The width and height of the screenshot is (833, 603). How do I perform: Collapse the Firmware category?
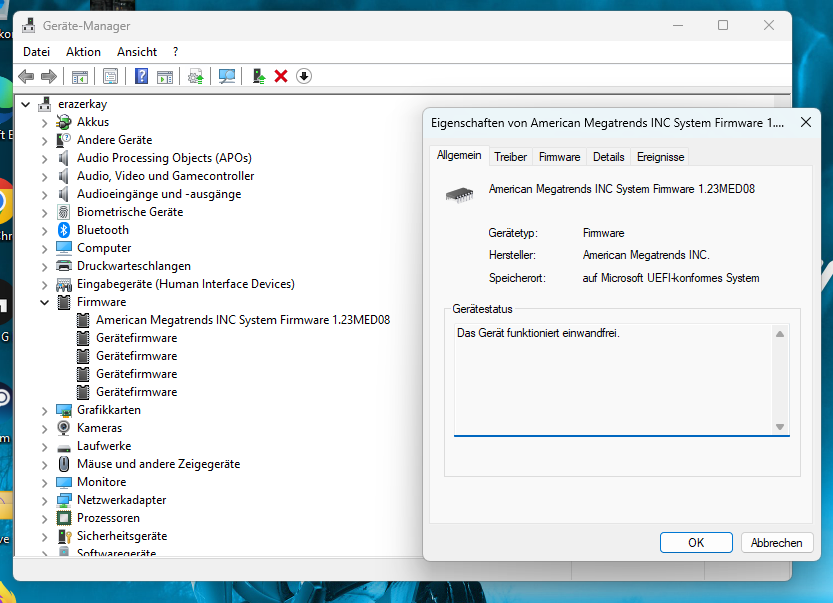click(43, 301)
